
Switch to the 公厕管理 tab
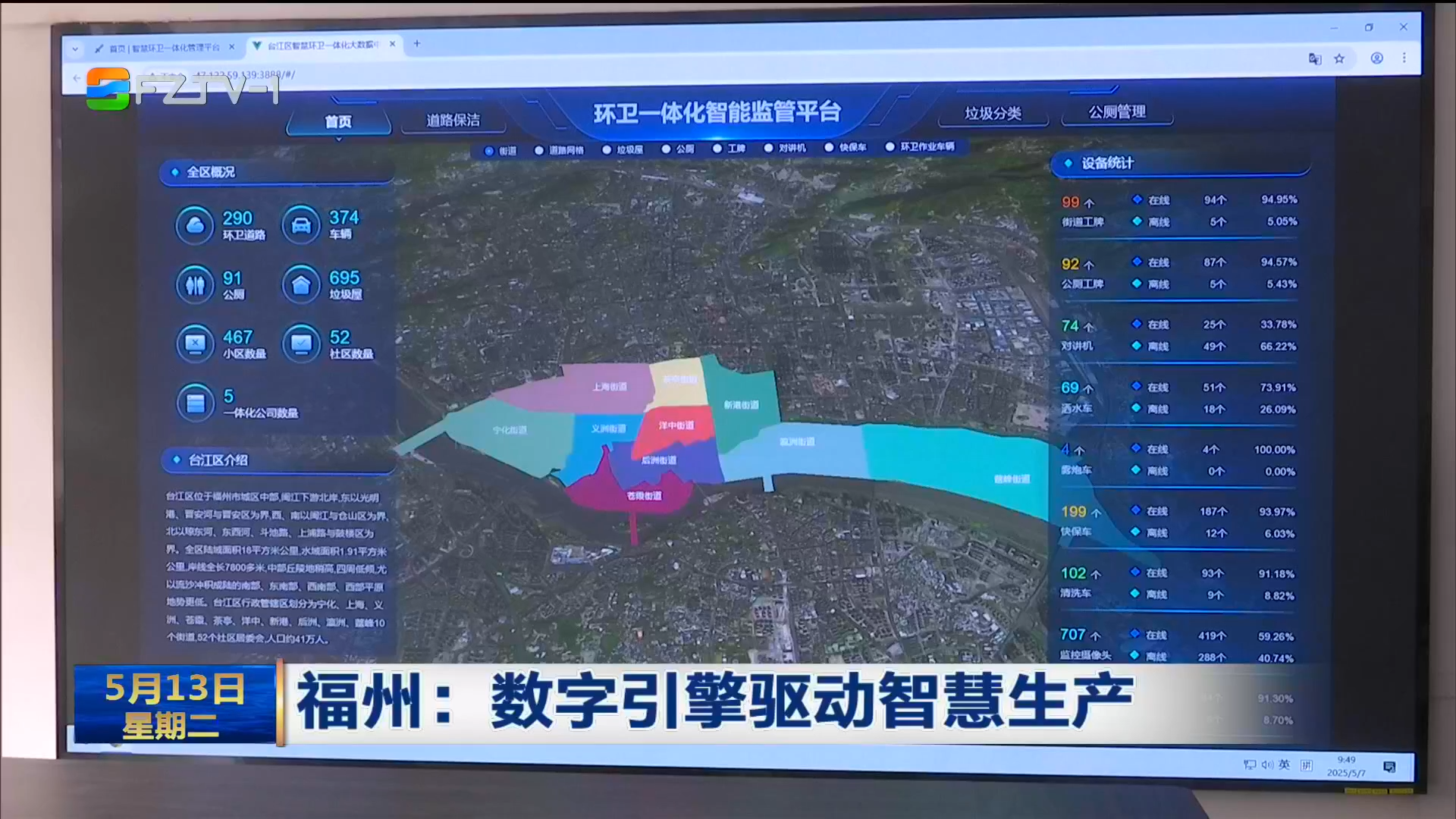click(1117, 112)
